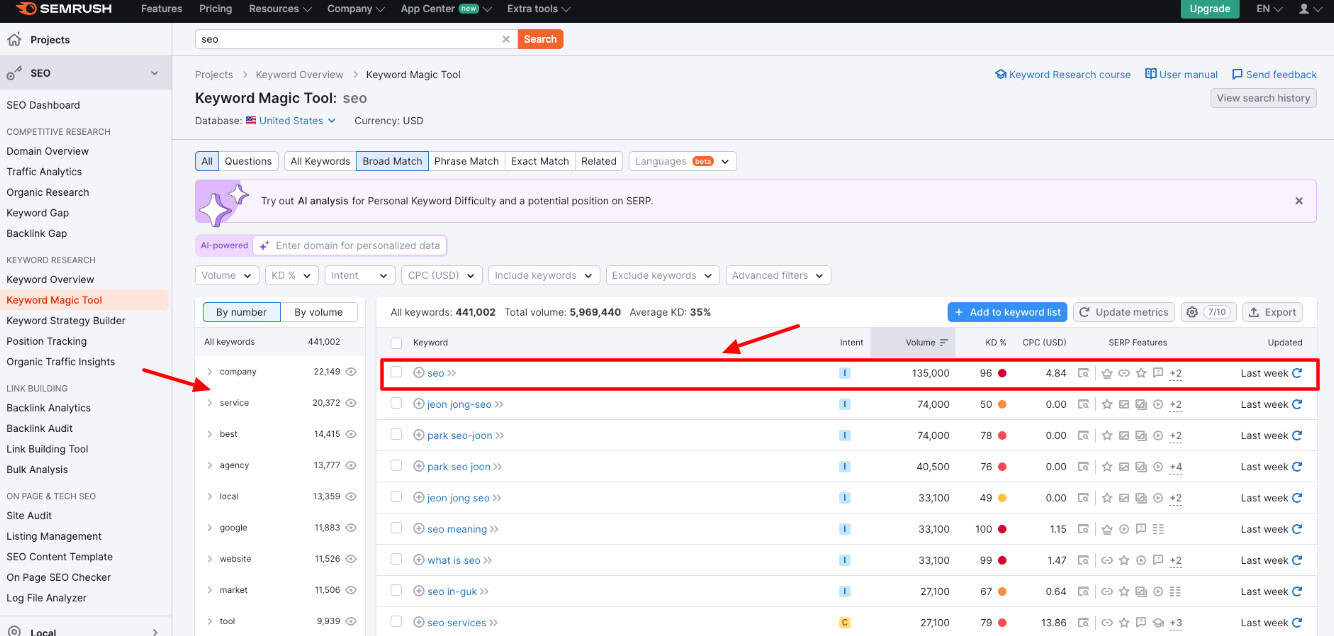The height and width of the screenshot is (636, 1334).
Task: Close the AI analysis banner
Action: coord(1299,201)
